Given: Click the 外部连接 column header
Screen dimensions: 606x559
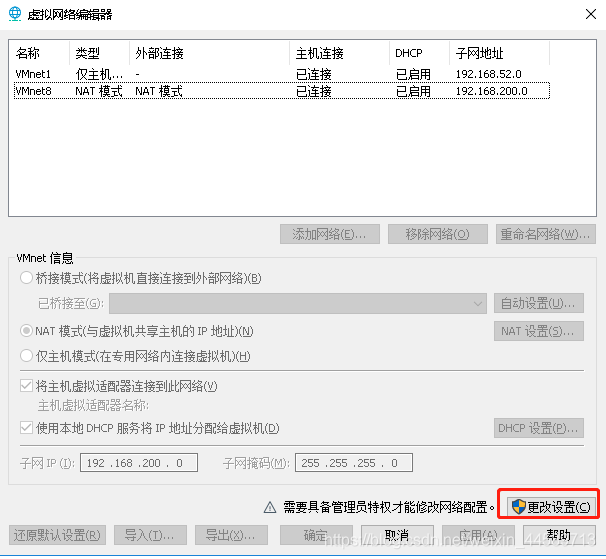Looking at the screenshot, I should click(x=209, y=53).
